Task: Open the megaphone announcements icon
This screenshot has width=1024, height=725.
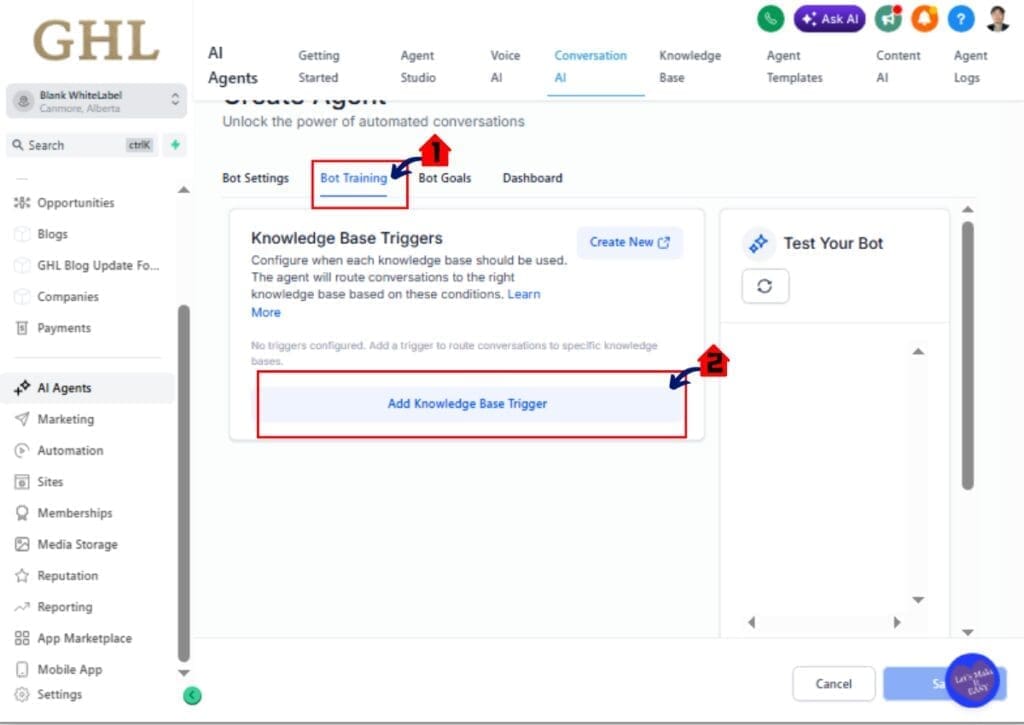Action: 889,17
